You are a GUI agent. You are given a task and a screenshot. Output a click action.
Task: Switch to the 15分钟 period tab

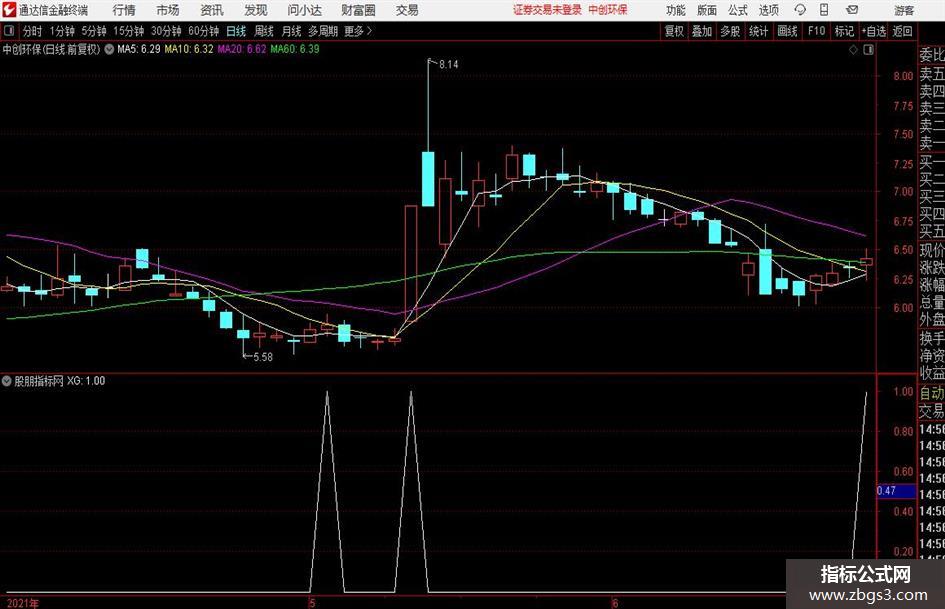pos(129,31)
